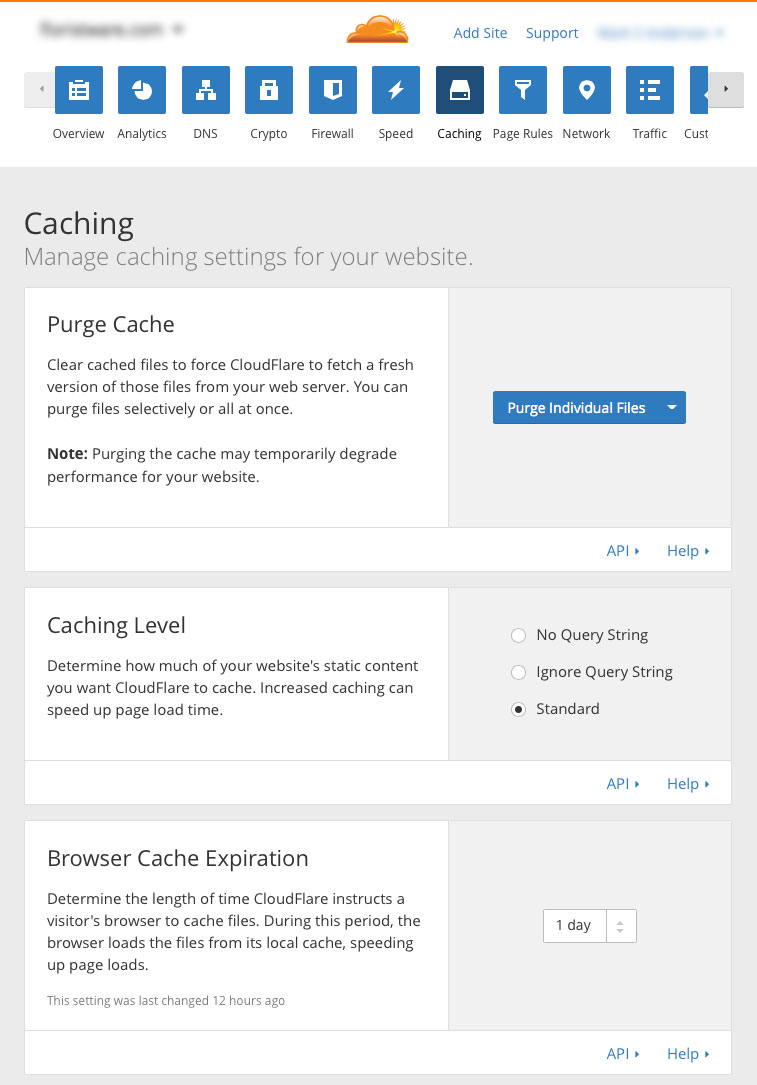
Task: Open the Firewall shield icon
Action: pos(333,91)
